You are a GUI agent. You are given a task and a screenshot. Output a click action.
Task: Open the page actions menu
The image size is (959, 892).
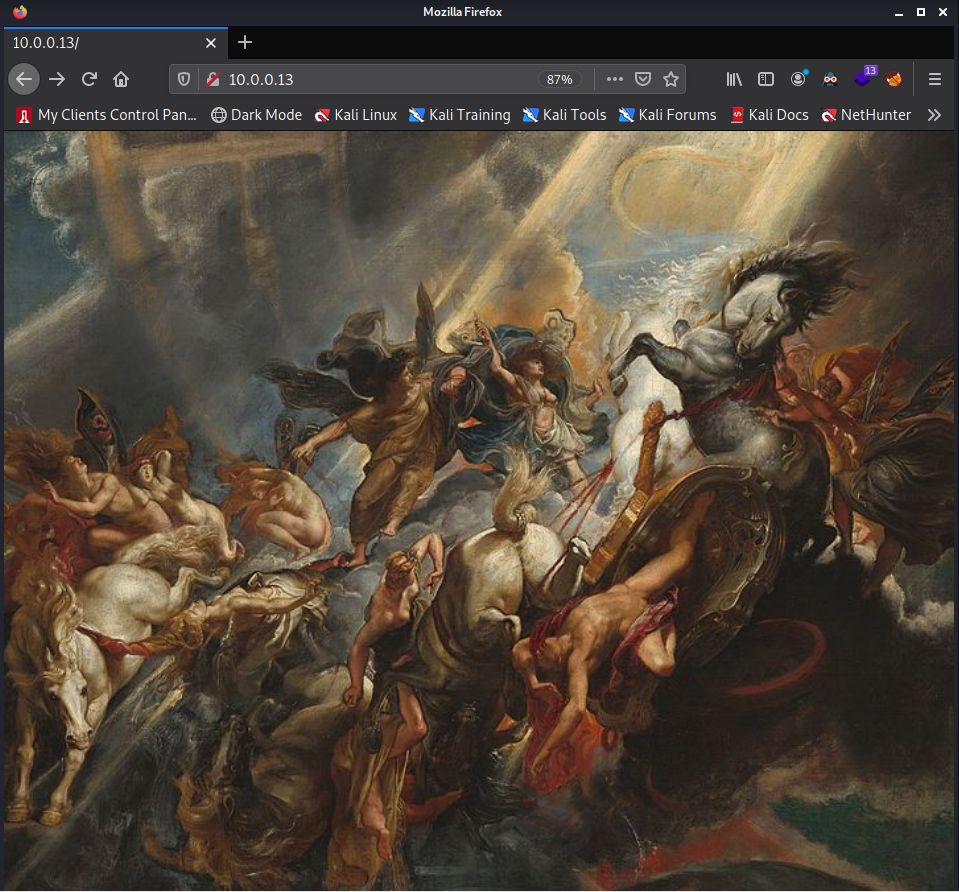pyautogui.click(x=615, y=80)
